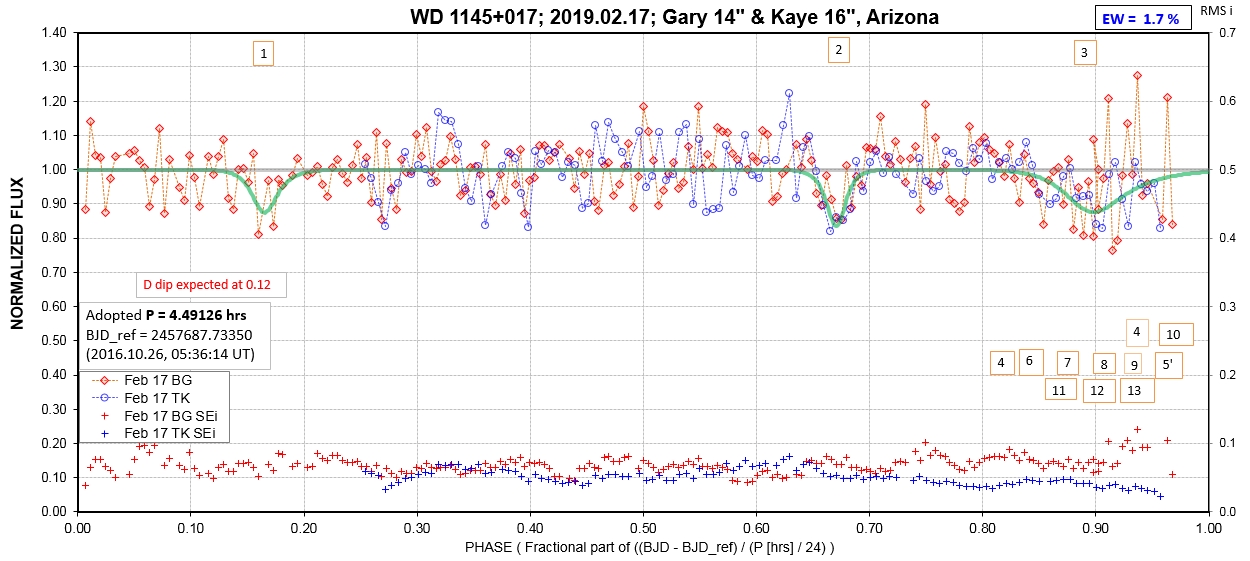Select the dip label box numbered 1
1250x561 pixels.
point(263,54)
